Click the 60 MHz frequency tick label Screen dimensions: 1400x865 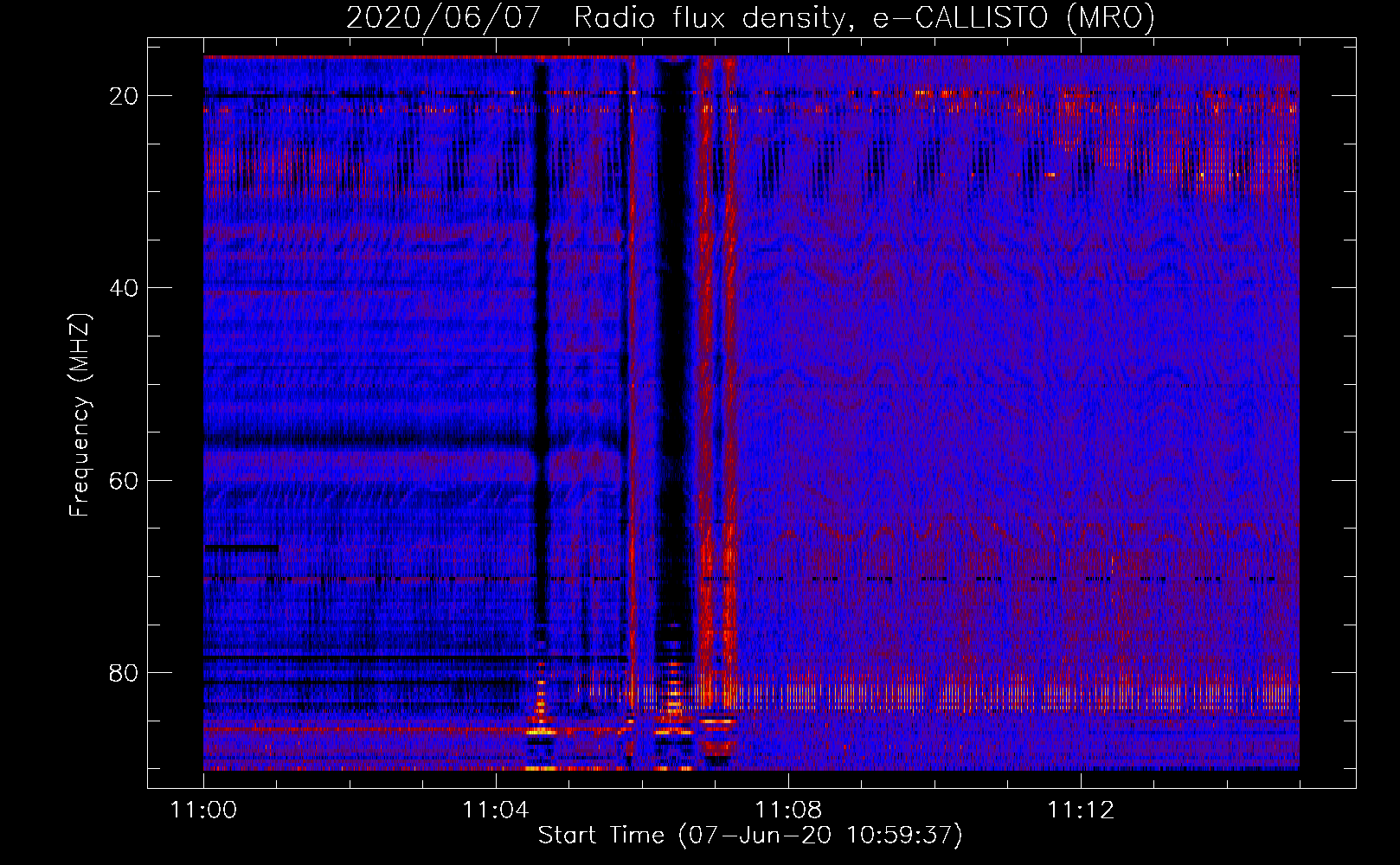124,480
